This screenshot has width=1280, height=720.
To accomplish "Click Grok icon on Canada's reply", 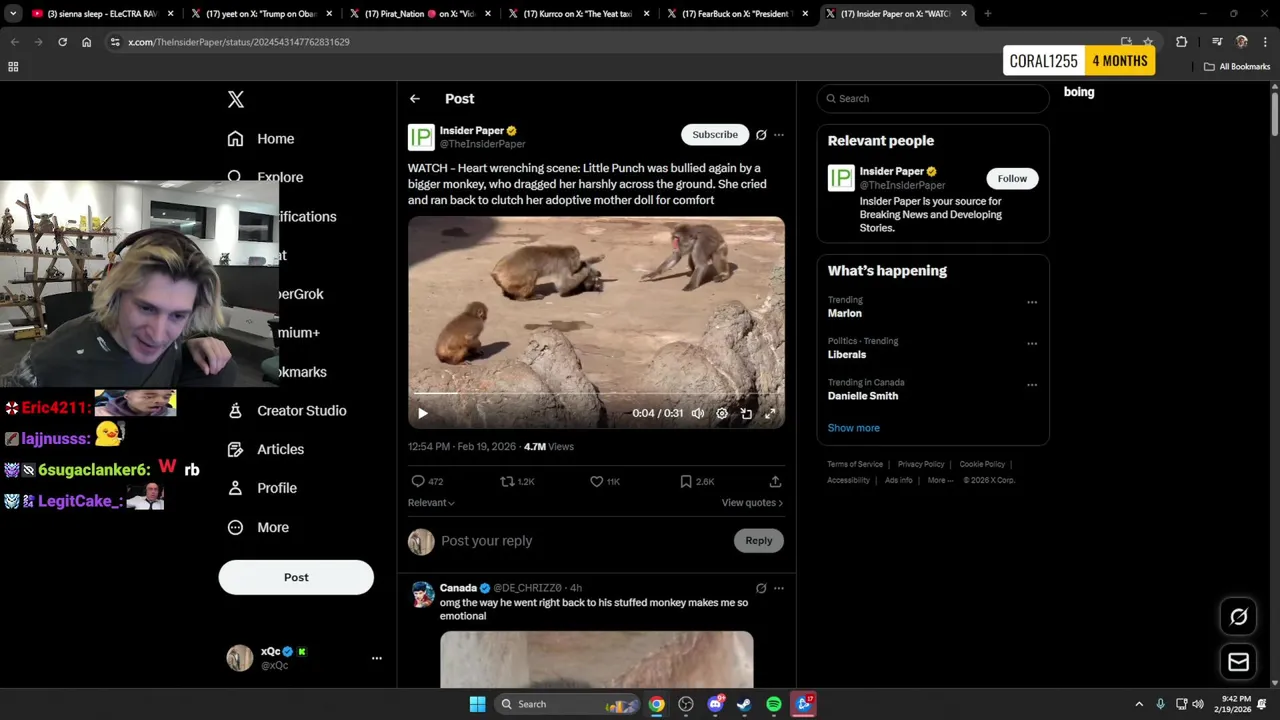I will point(761,588).
